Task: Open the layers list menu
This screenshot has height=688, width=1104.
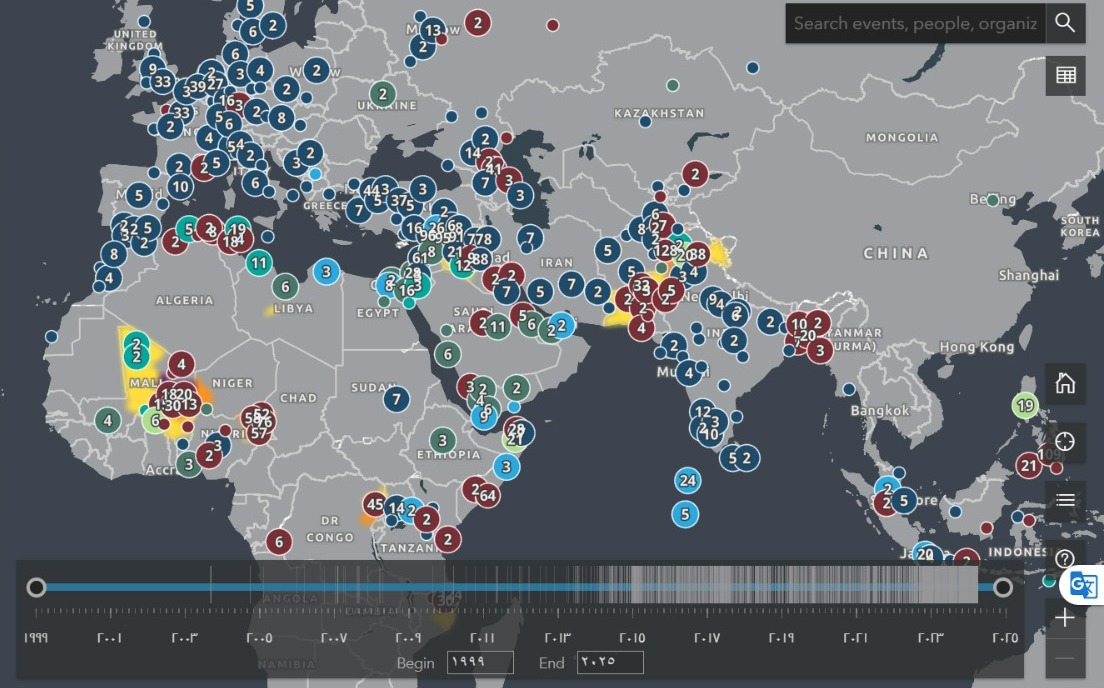Action: coord(1065,500)
